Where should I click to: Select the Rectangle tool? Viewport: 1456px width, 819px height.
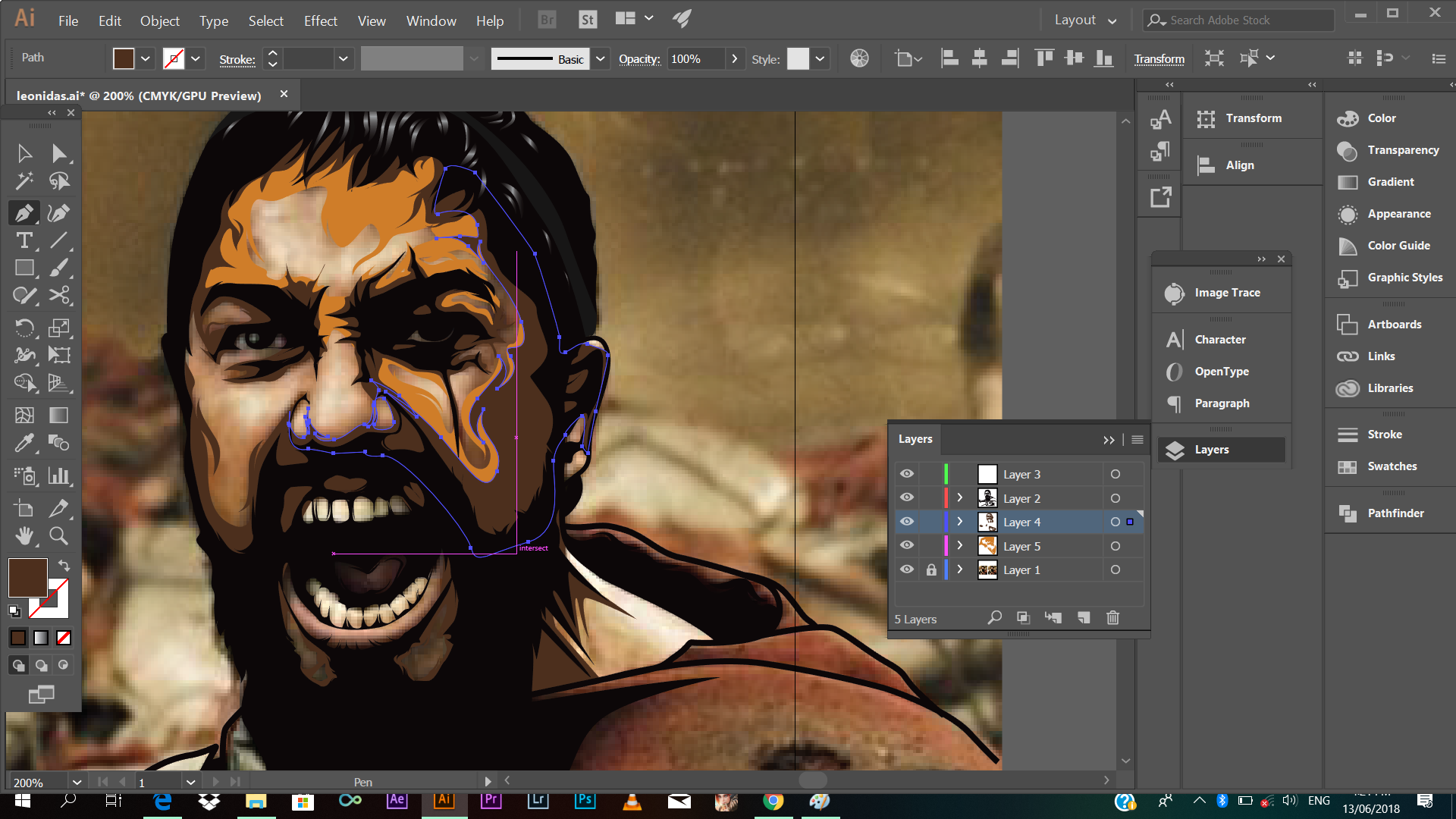coord(24,268)
